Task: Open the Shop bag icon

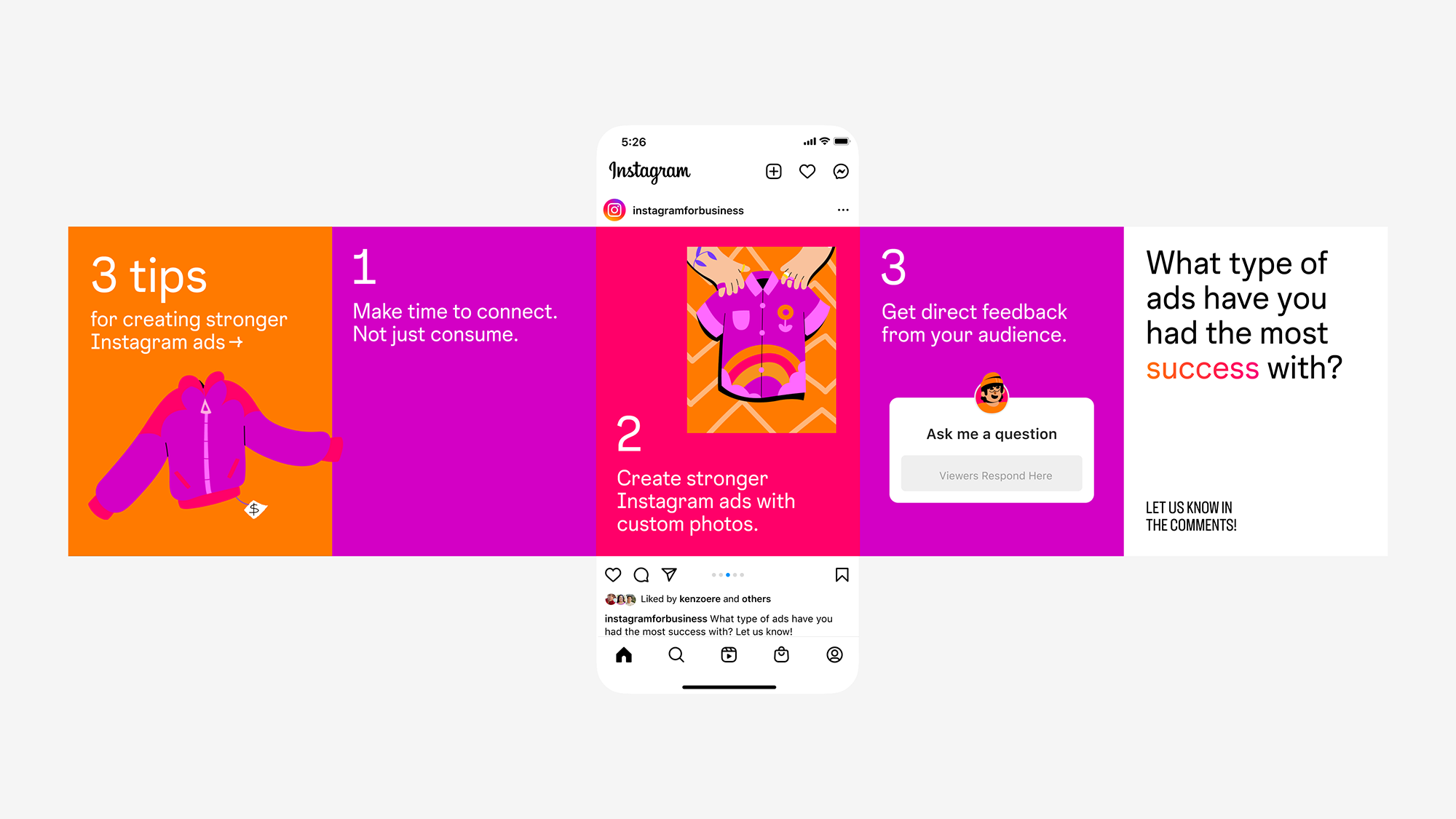Action: 781,655
